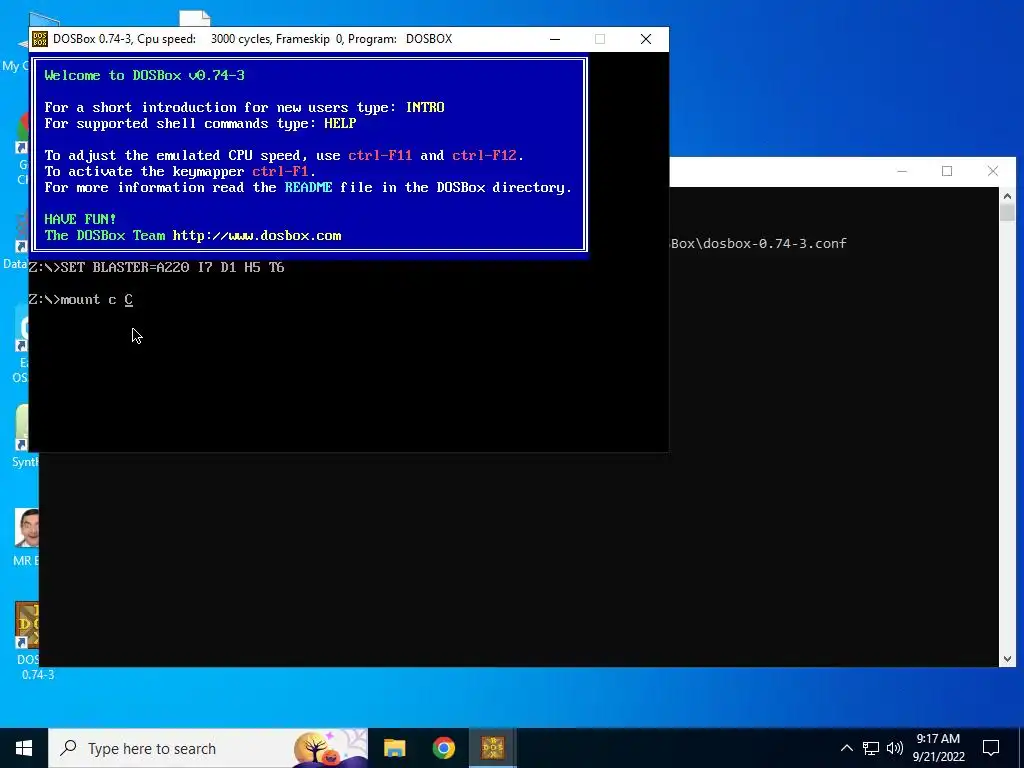Click the console scrollbar up arrow
This screenshot has width=1024, height=768.
point(1006,195)
